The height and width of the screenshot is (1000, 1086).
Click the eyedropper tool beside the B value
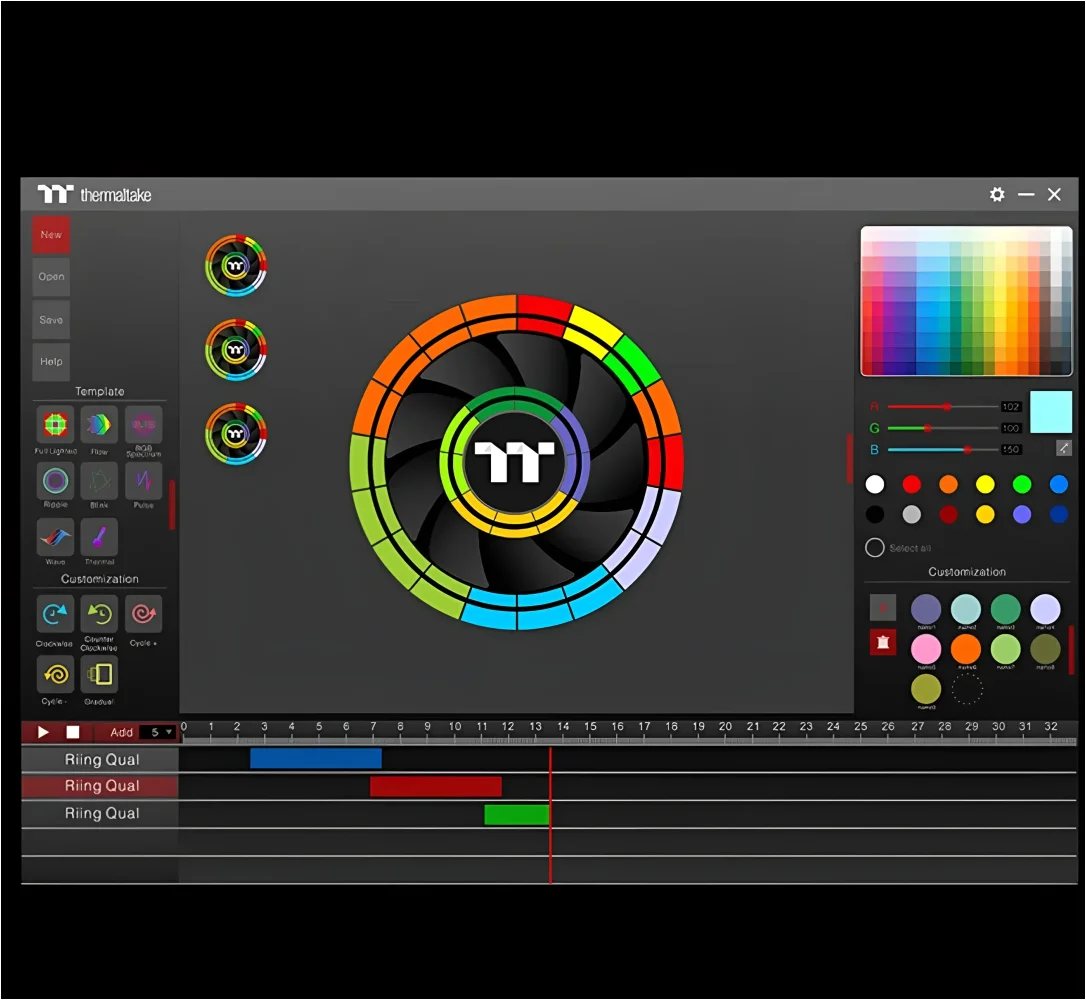[x=1064, y=448]
